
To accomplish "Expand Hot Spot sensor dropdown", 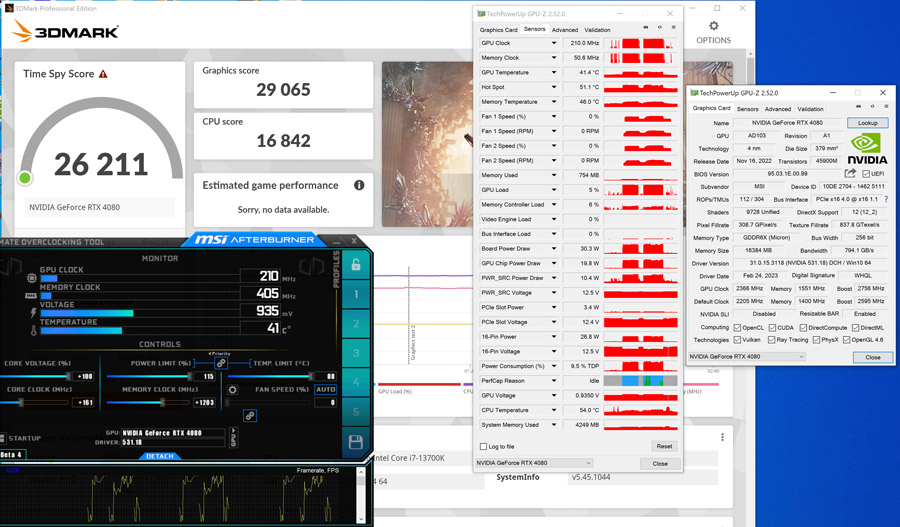I will 554,87.
